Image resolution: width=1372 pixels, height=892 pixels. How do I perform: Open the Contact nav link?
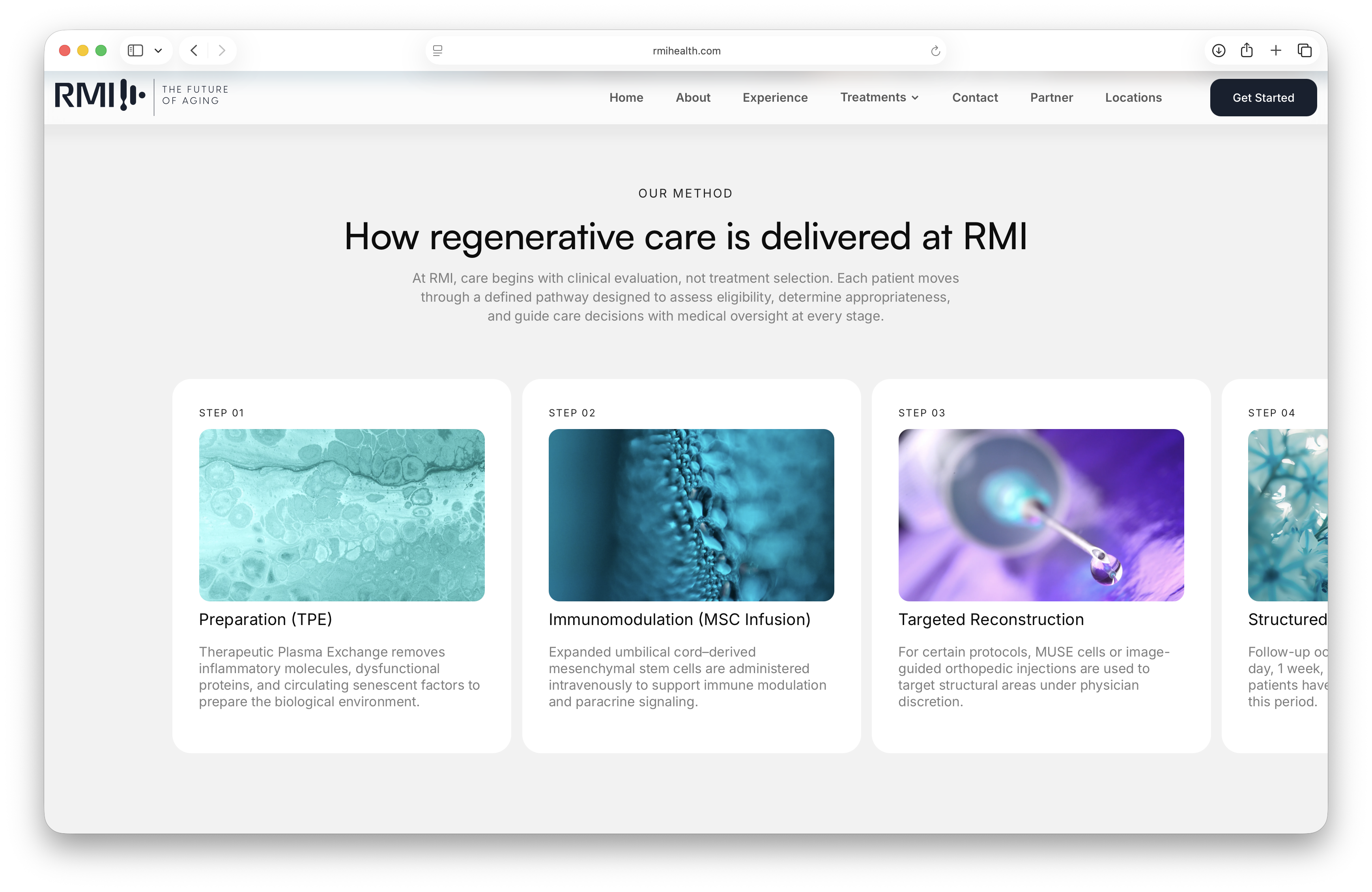pos(975,97)
